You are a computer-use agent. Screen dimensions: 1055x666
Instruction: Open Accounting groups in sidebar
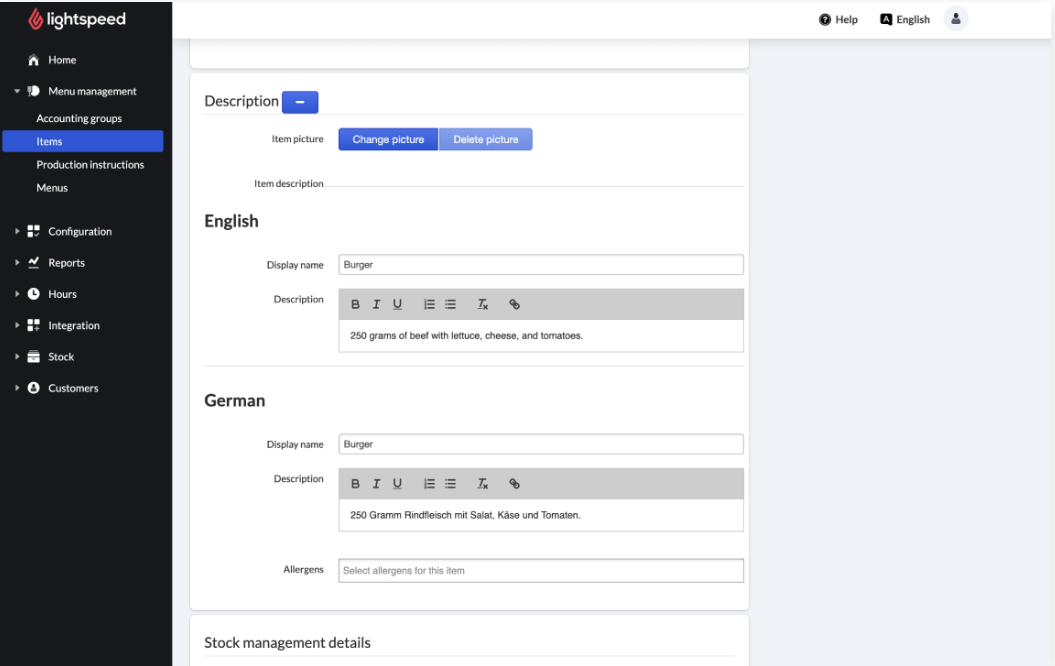point(79,119)
